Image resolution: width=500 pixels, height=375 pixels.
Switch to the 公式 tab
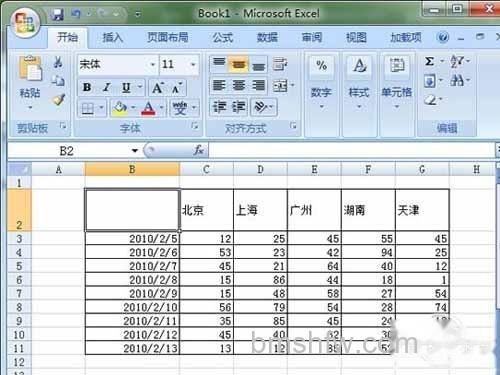click(x=223, y=37)
